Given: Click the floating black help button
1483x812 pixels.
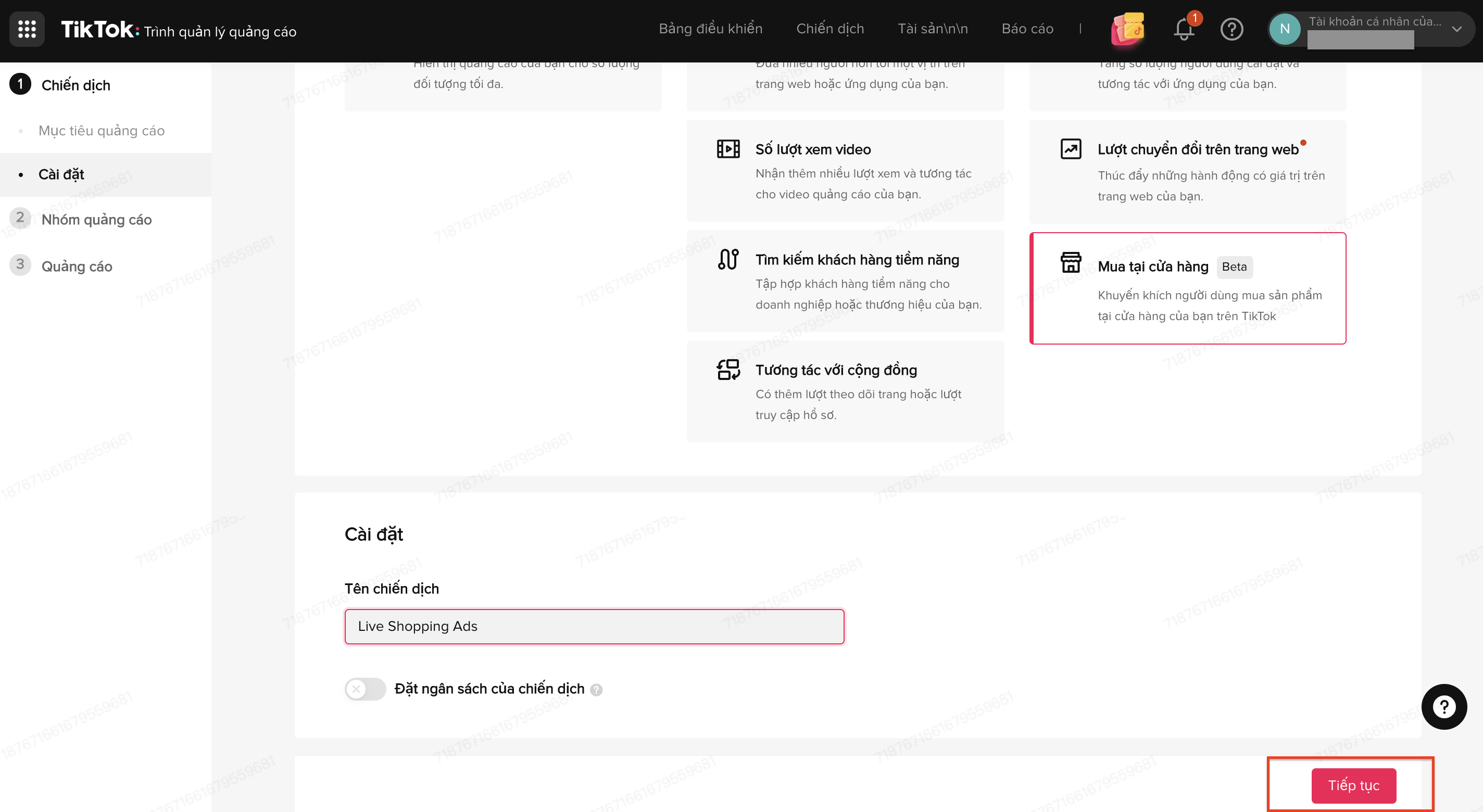Looking at the screenshot, I should pos(1443,706).
